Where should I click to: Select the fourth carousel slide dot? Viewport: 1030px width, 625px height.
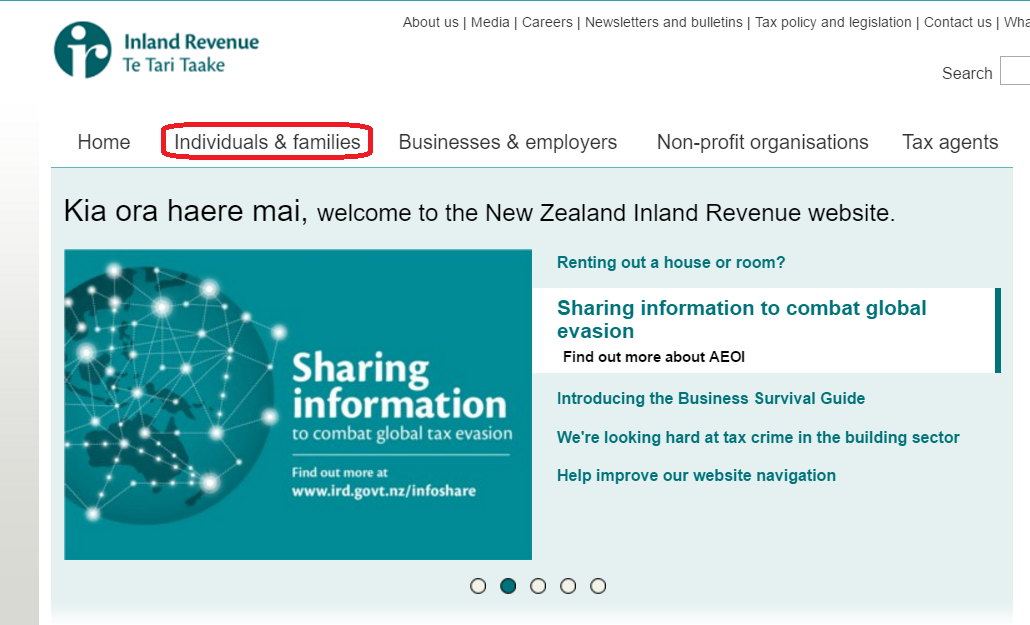click(x=568, y=586)
